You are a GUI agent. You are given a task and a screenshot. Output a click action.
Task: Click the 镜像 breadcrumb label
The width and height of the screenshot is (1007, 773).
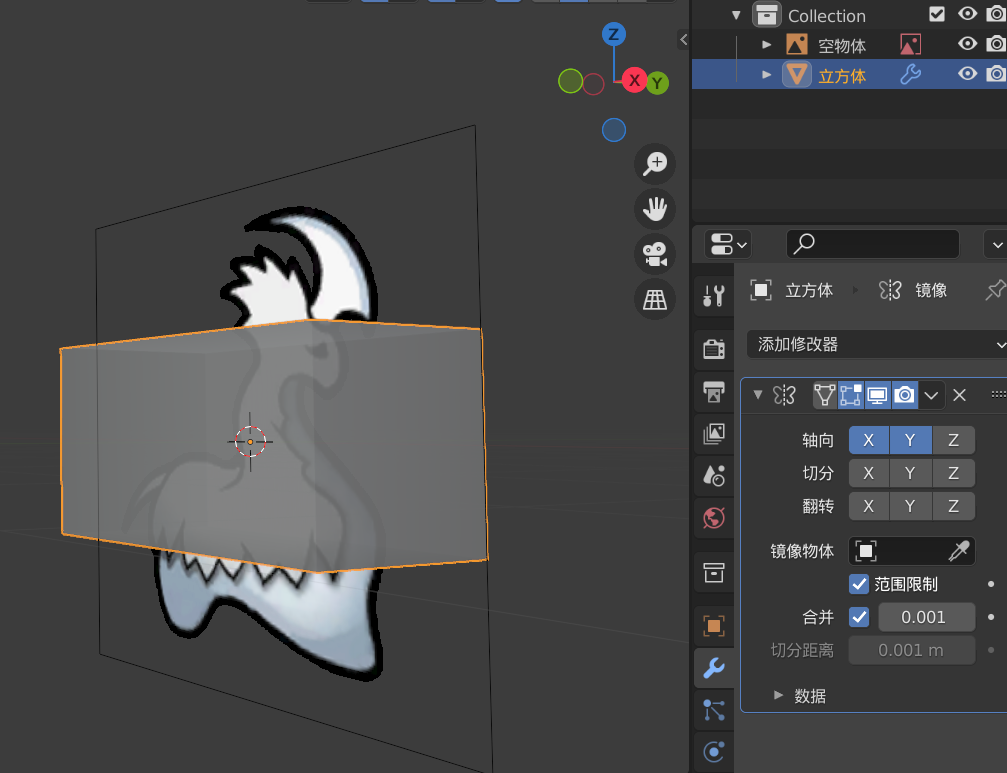pos(931,290)
